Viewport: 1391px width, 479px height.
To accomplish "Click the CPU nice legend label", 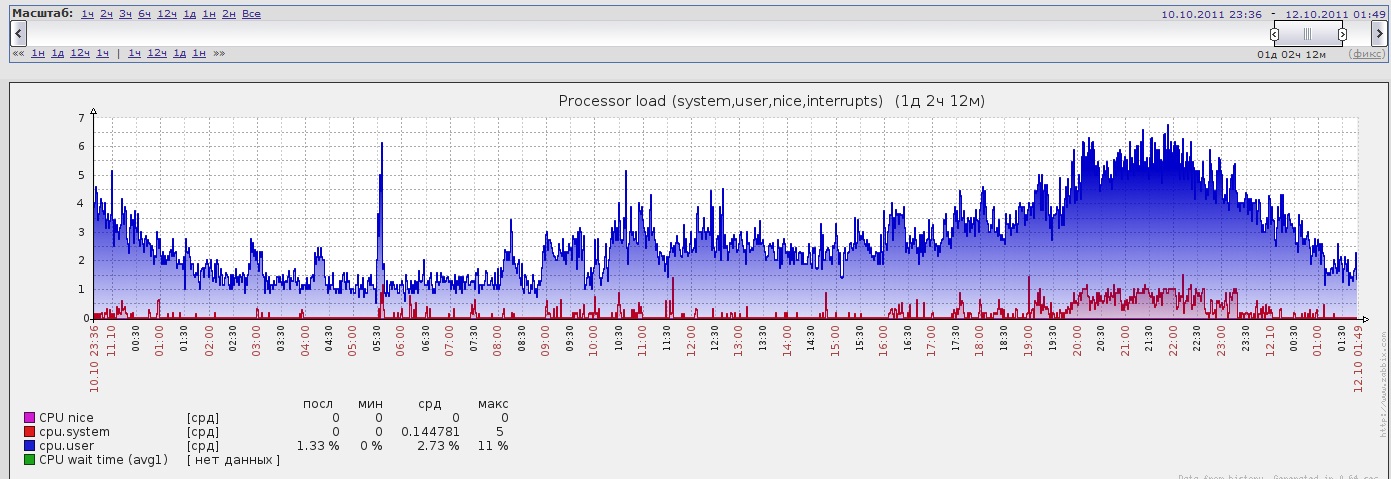I will click(x=66, y=418).
